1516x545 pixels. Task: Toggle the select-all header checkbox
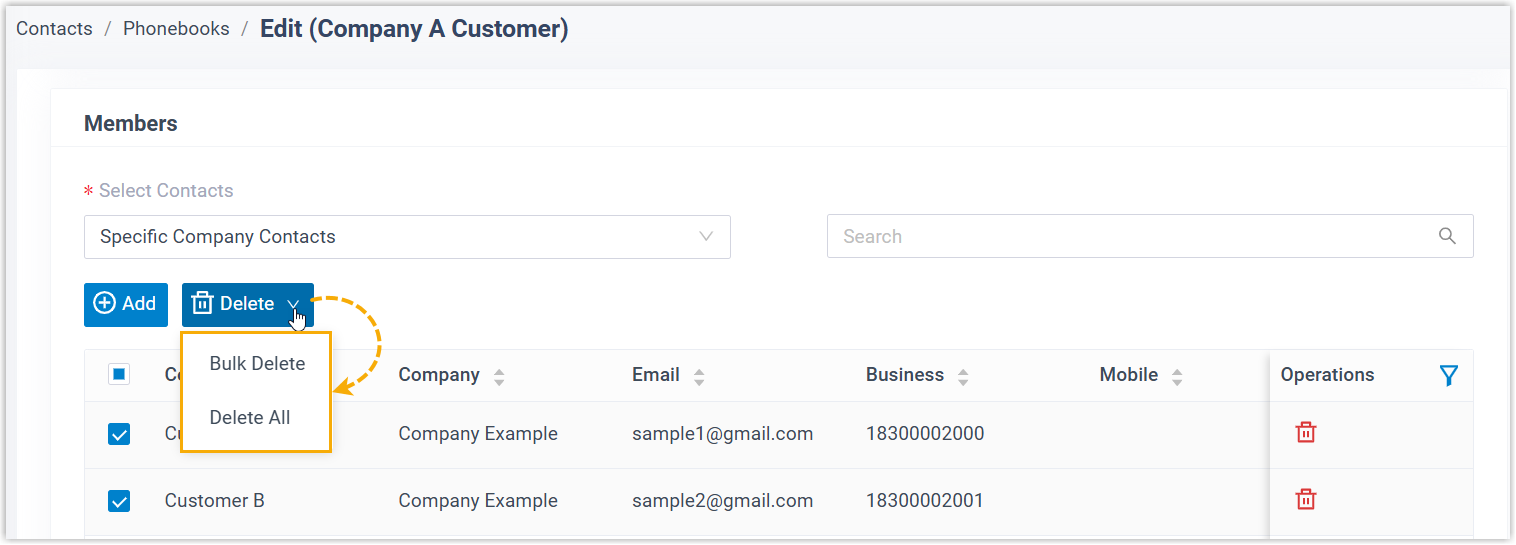[x=119, y=375]
